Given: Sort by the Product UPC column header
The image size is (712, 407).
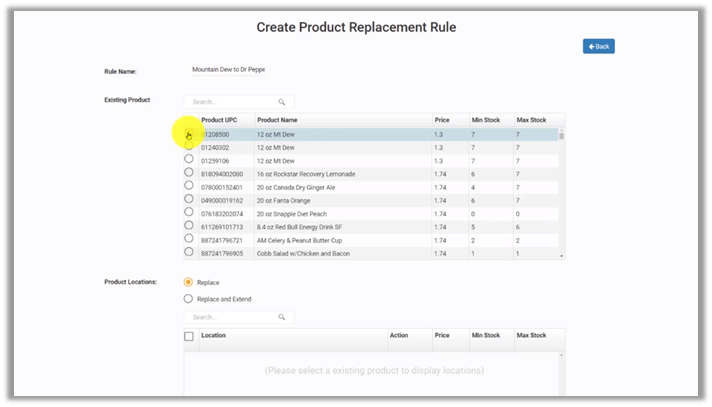Looking at the screenshot, I should [x=219, y=120].
